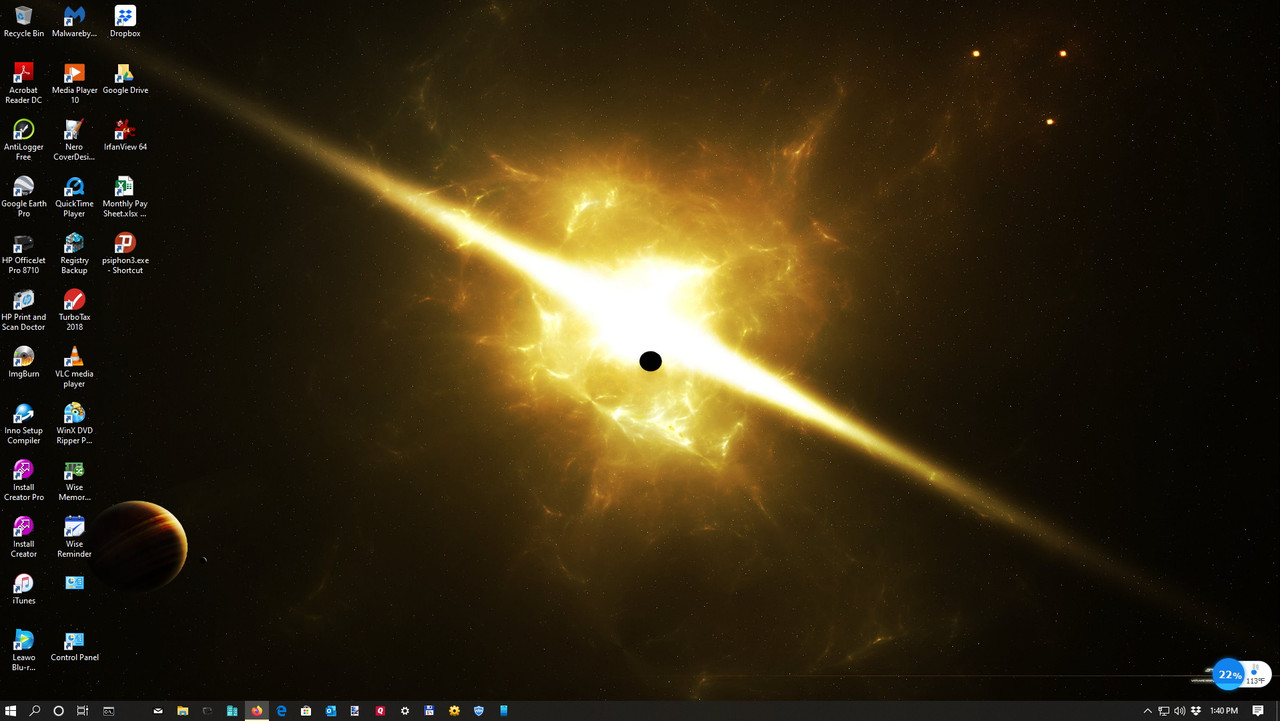Image resolution: width=1280 pixels, height=721 pixels.
Task: Open network status tray icon
Action: coord(1164,711)
